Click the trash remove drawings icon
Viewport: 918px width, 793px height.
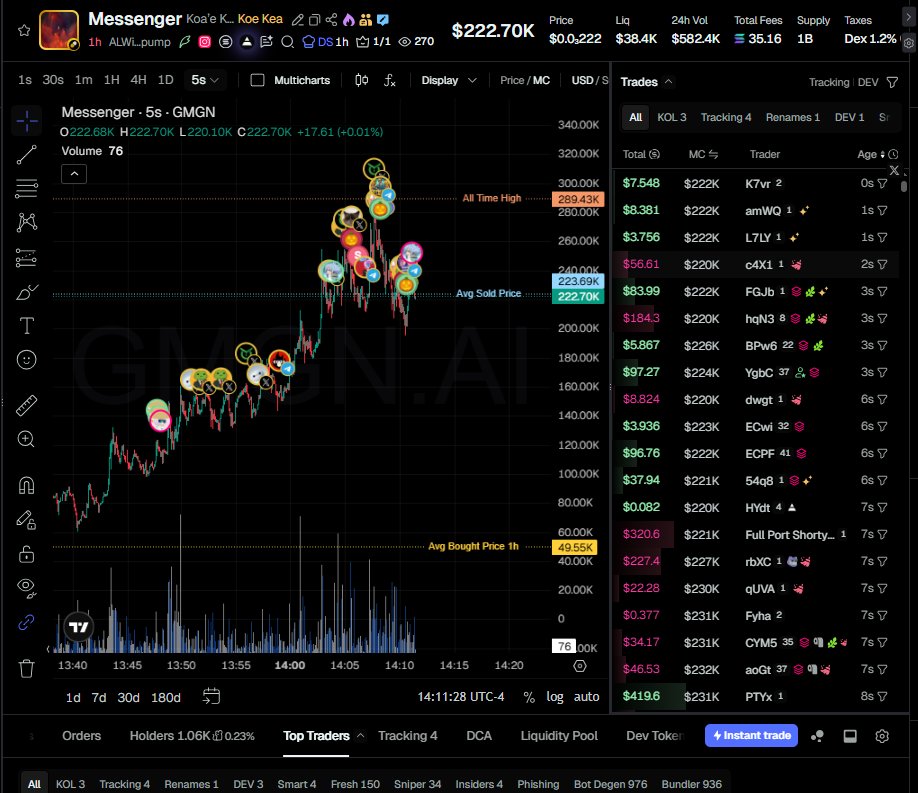point(26,668)
